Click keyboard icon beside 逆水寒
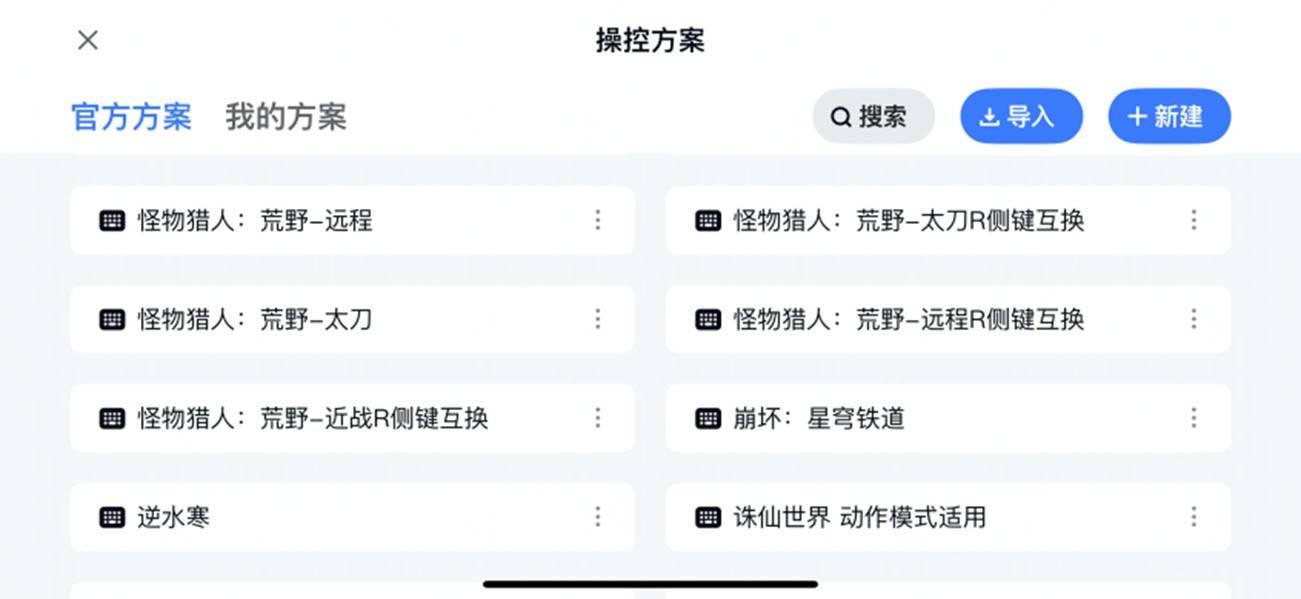 coord(112,518)
